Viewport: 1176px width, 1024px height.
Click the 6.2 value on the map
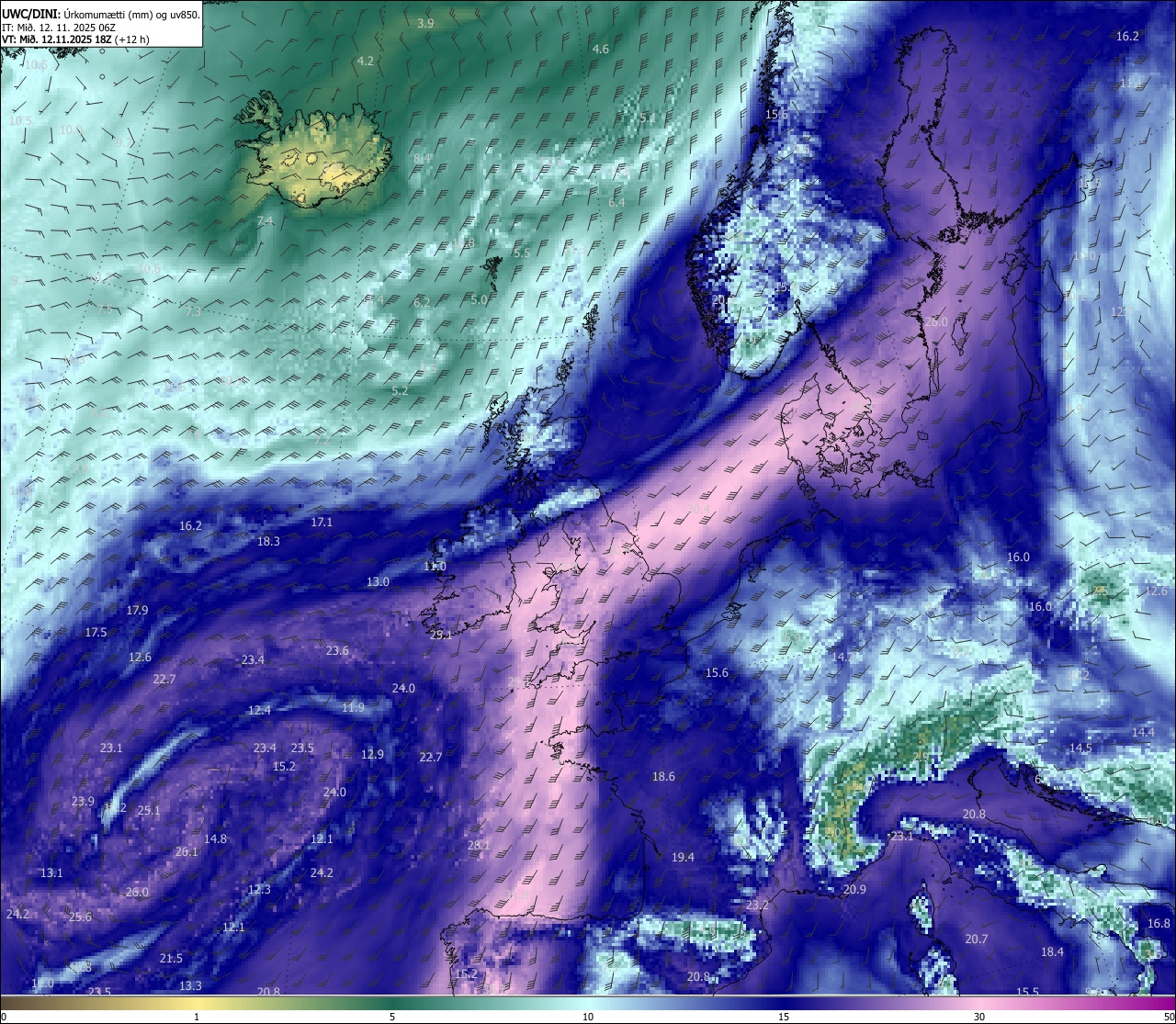click(x=422, y=302)
